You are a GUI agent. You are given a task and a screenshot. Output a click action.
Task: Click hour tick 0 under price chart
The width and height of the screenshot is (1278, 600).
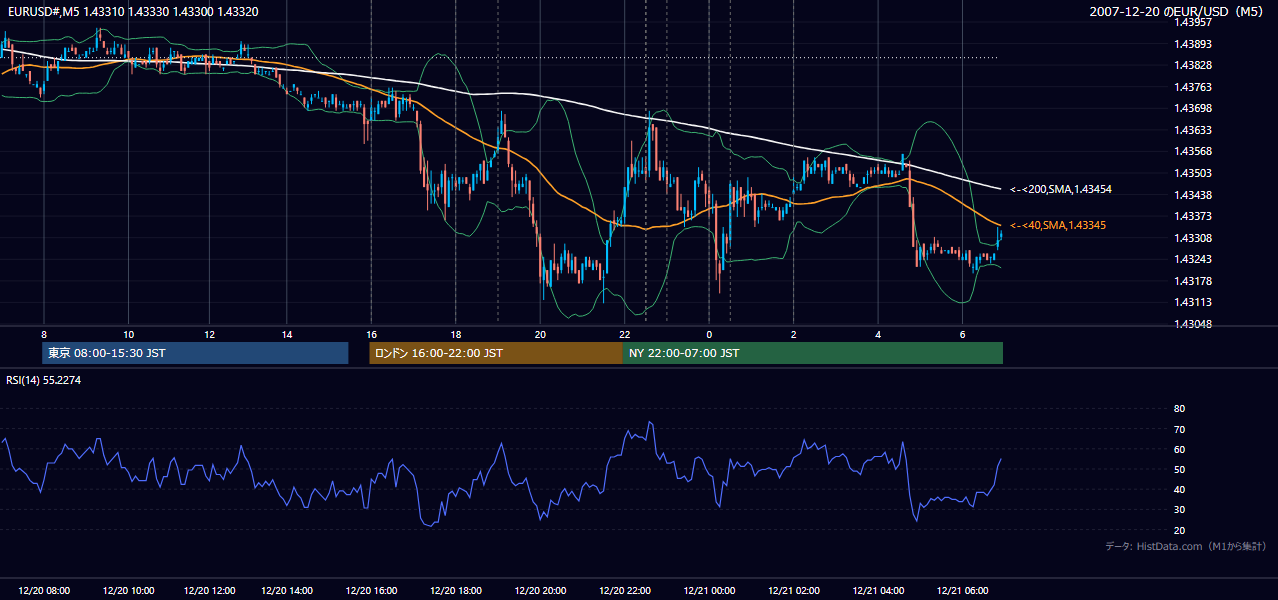708,334
